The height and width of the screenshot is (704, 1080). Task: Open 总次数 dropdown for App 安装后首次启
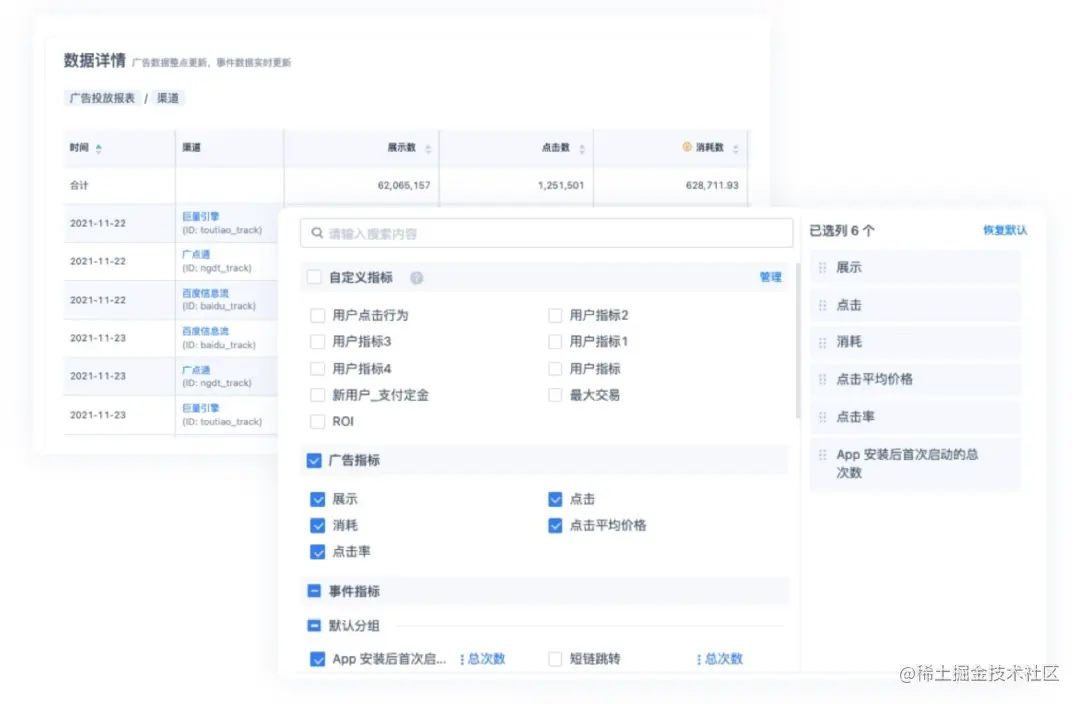(x=483, y=659)
